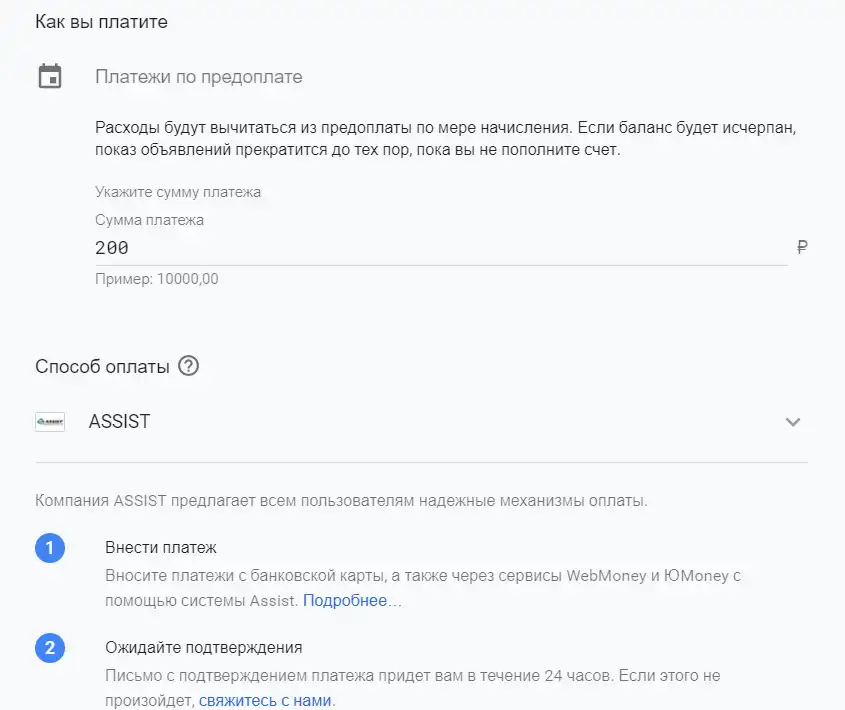Click the Платежи по предоплате heading
The image size is (845, 710).
click(x=199, y=77)
